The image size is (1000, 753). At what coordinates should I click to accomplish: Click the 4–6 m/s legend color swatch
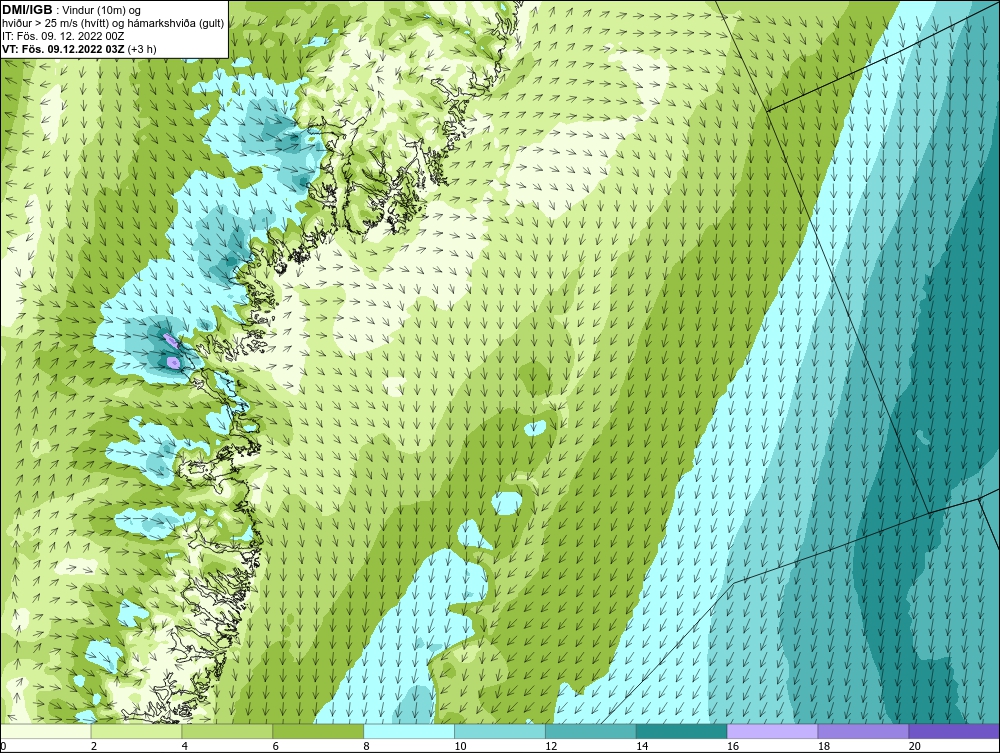point(228,731)
